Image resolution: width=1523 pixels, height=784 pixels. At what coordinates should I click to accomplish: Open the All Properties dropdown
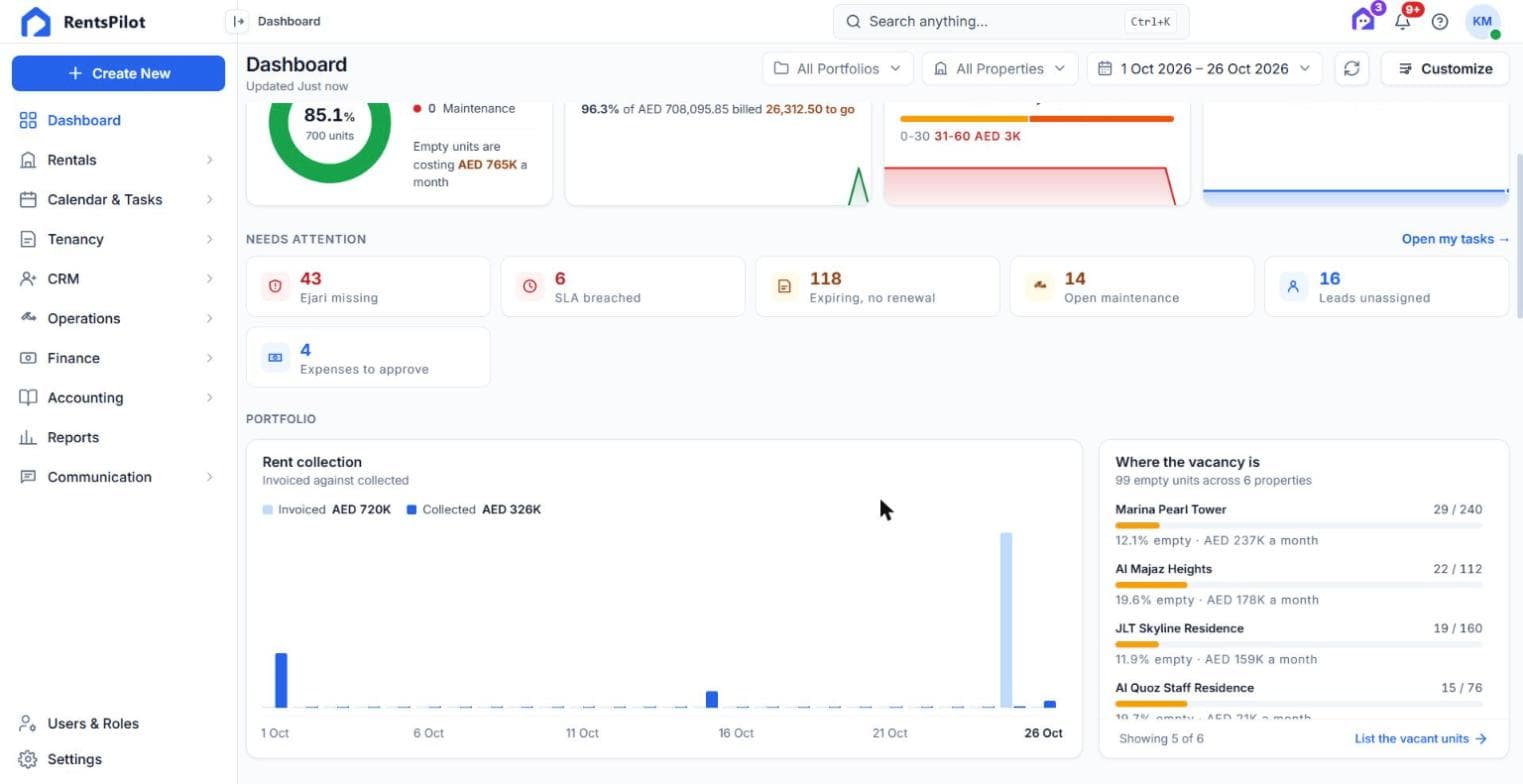tap(1000, 68)
